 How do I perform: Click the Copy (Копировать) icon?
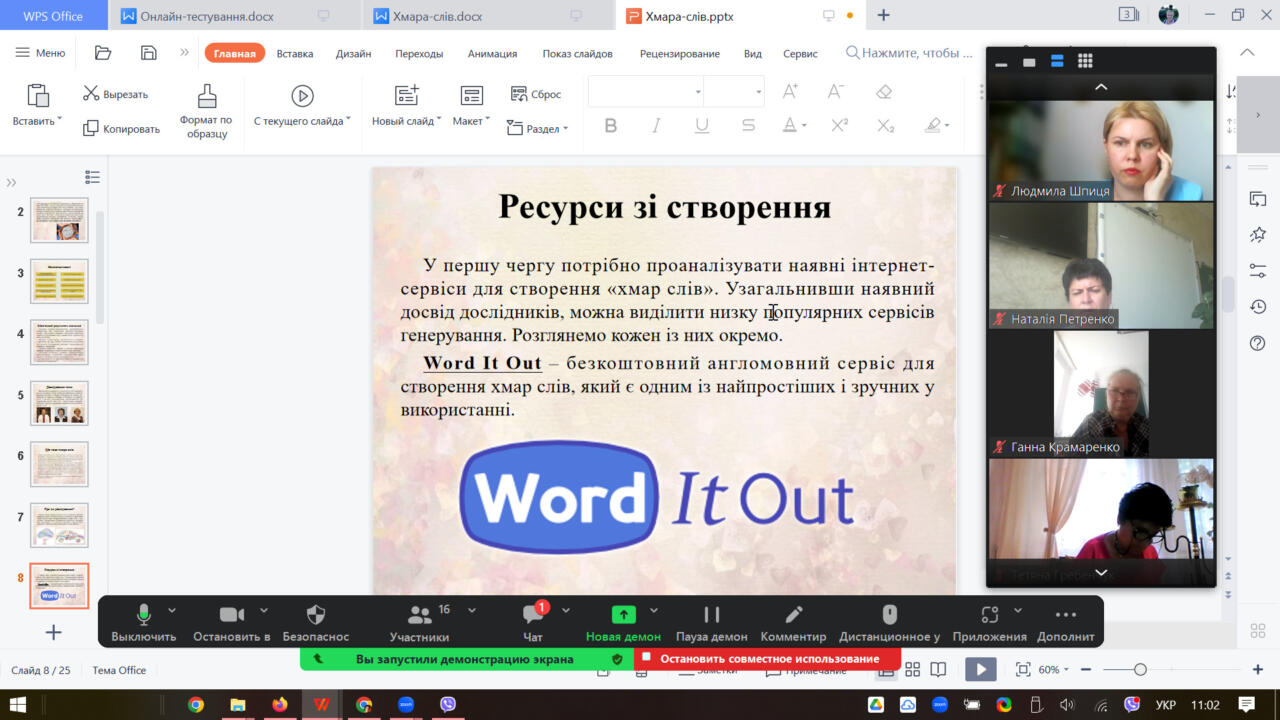[91, 128]
